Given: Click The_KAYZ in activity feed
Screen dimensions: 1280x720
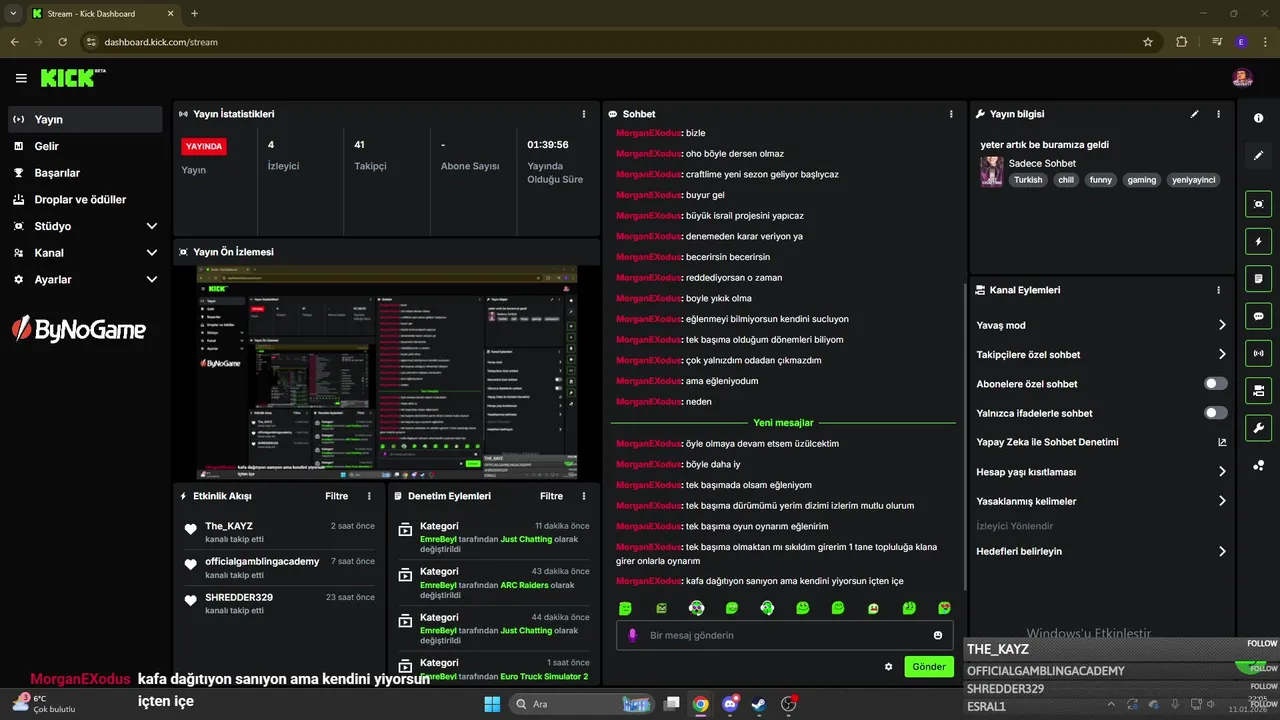Looking at the screenshot, I should click(x=229, y=526).
